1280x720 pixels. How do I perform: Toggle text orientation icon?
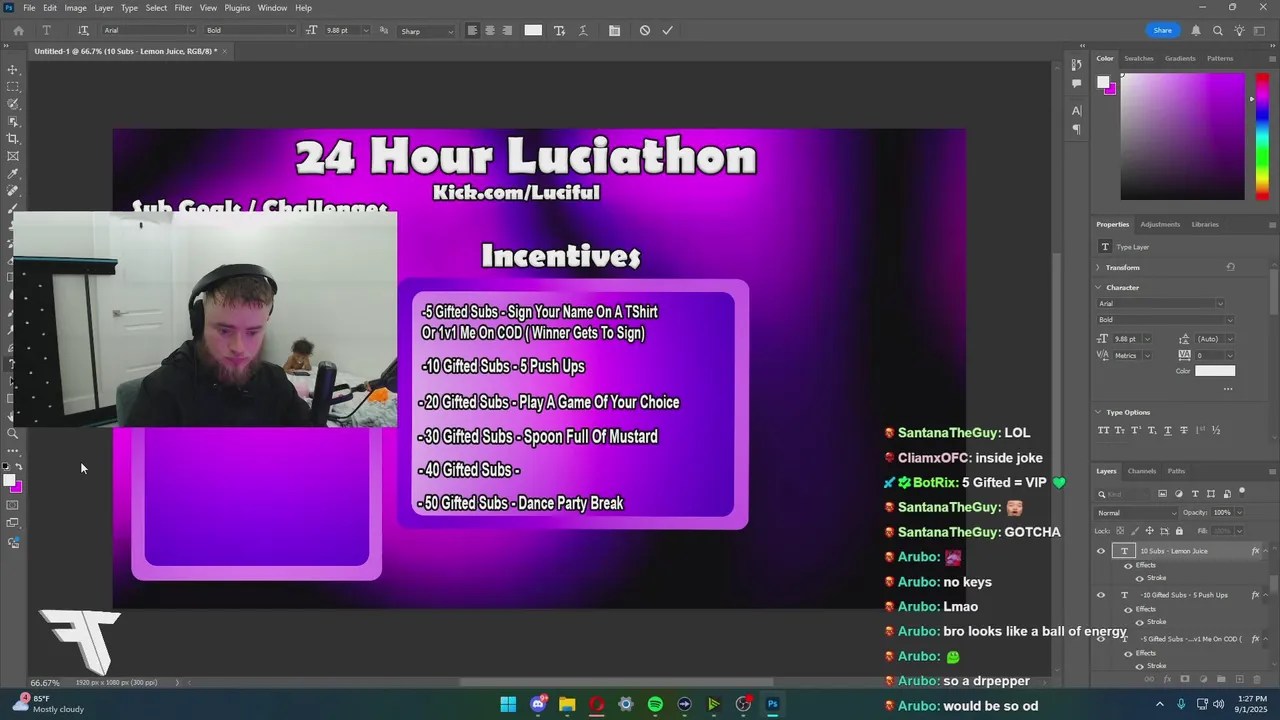pyautogui.click(x=83, y=31)
